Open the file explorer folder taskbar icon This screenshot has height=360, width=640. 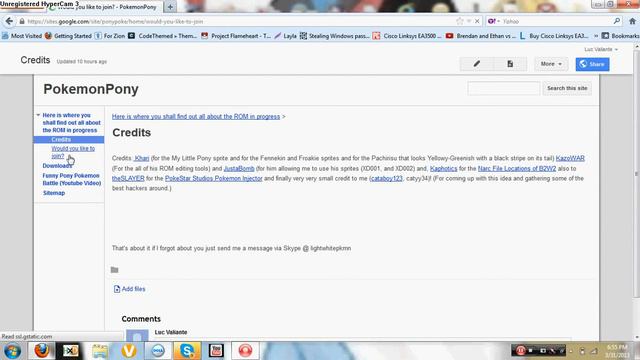pos(100,351)
